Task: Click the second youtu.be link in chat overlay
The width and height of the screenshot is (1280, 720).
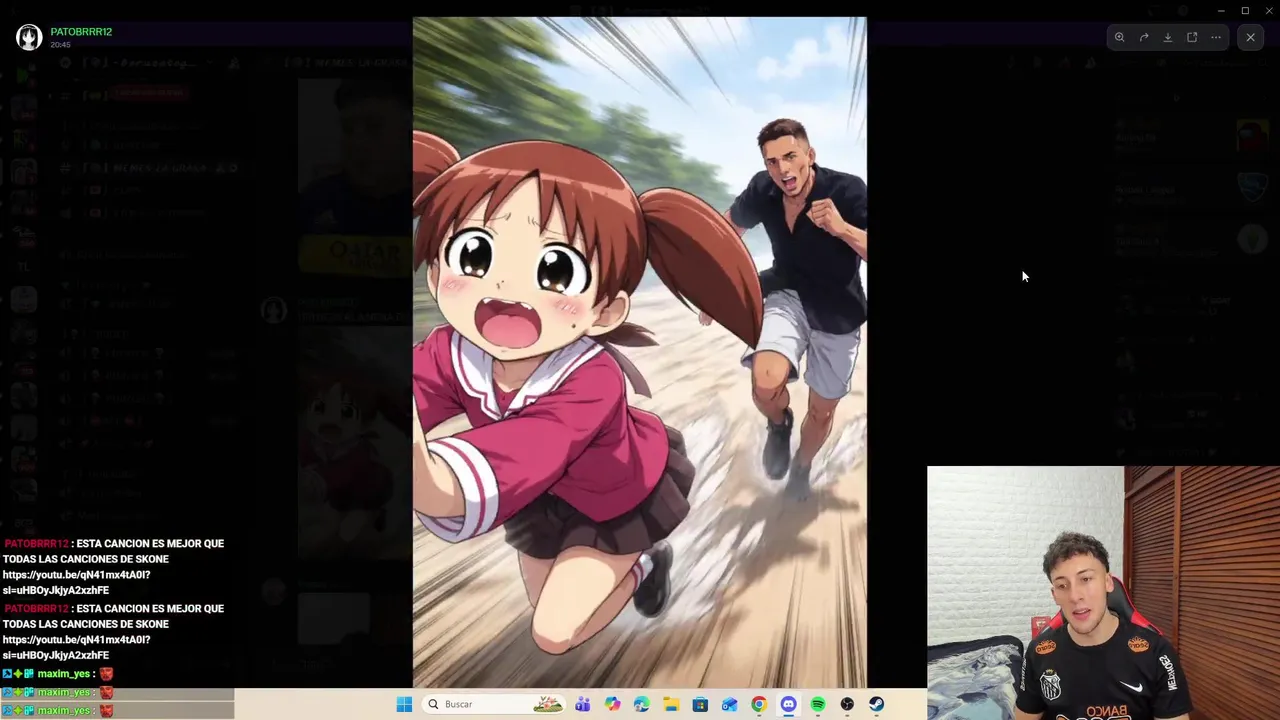Action: pos(76,647)
